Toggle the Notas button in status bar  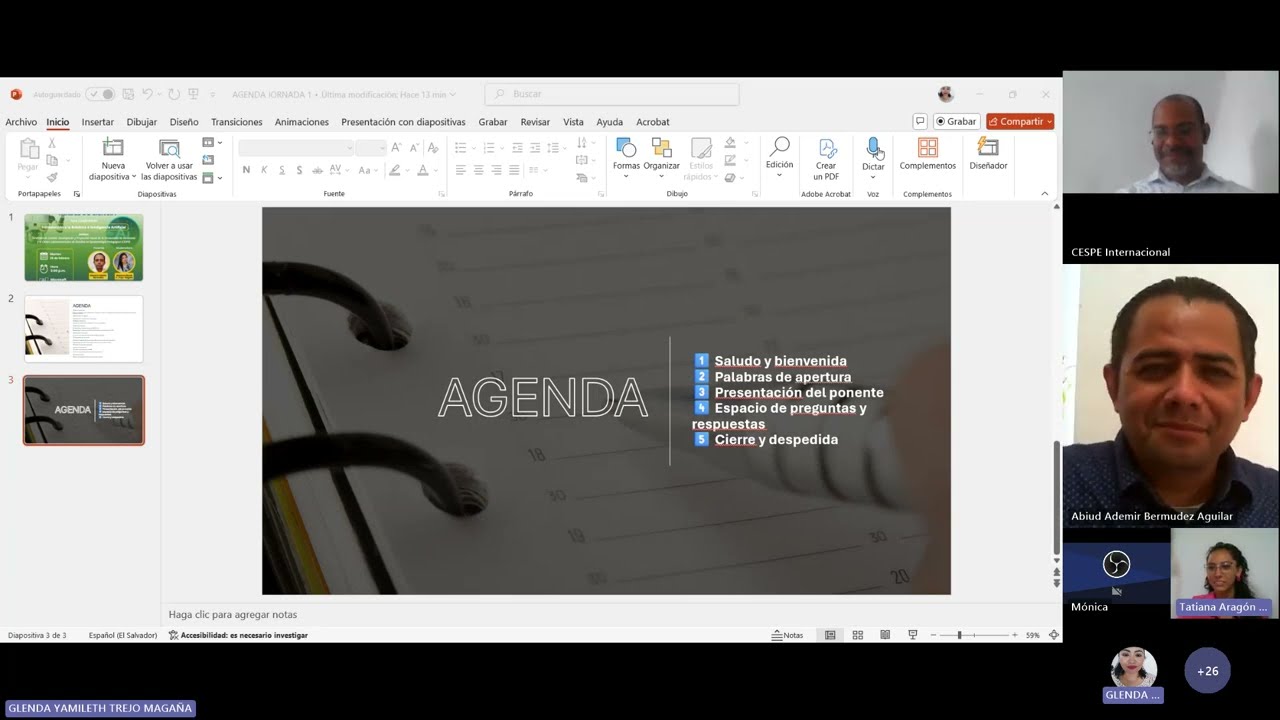pyautogui.click(x=787, y=635)
